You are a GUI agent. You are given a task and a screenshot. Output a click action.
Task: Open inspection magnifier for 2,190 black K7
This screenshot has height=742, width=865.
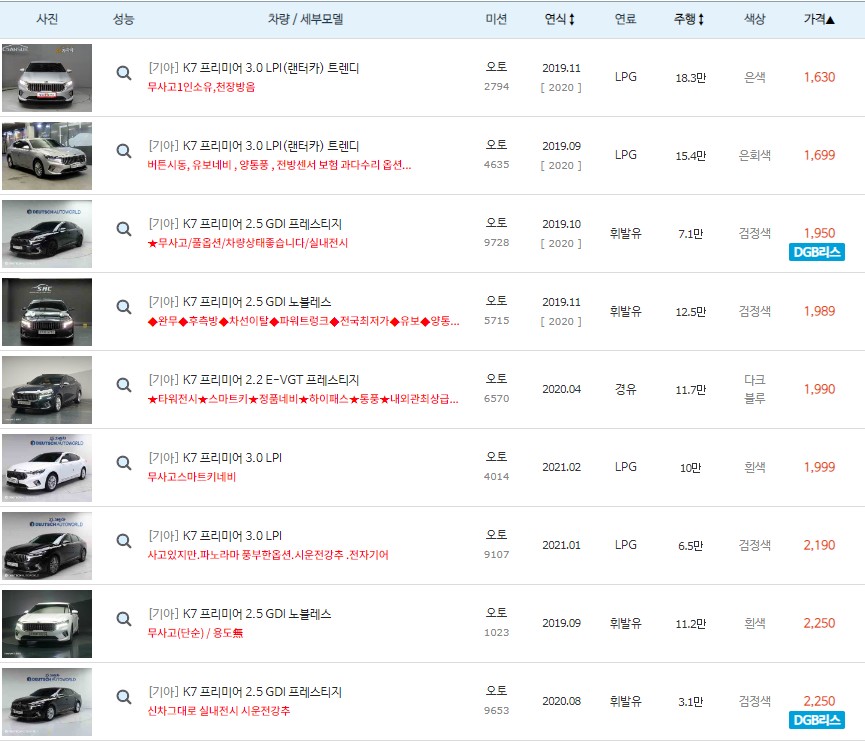pyautogui.click(x=124, y=541)
